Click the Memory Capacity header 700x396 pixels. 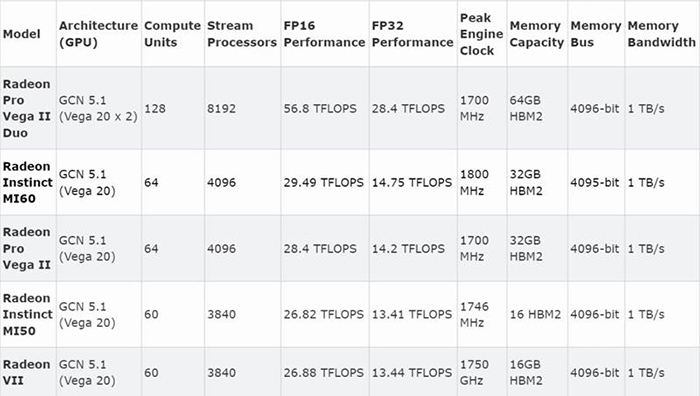pyautogui.click(x=537, y=34)
